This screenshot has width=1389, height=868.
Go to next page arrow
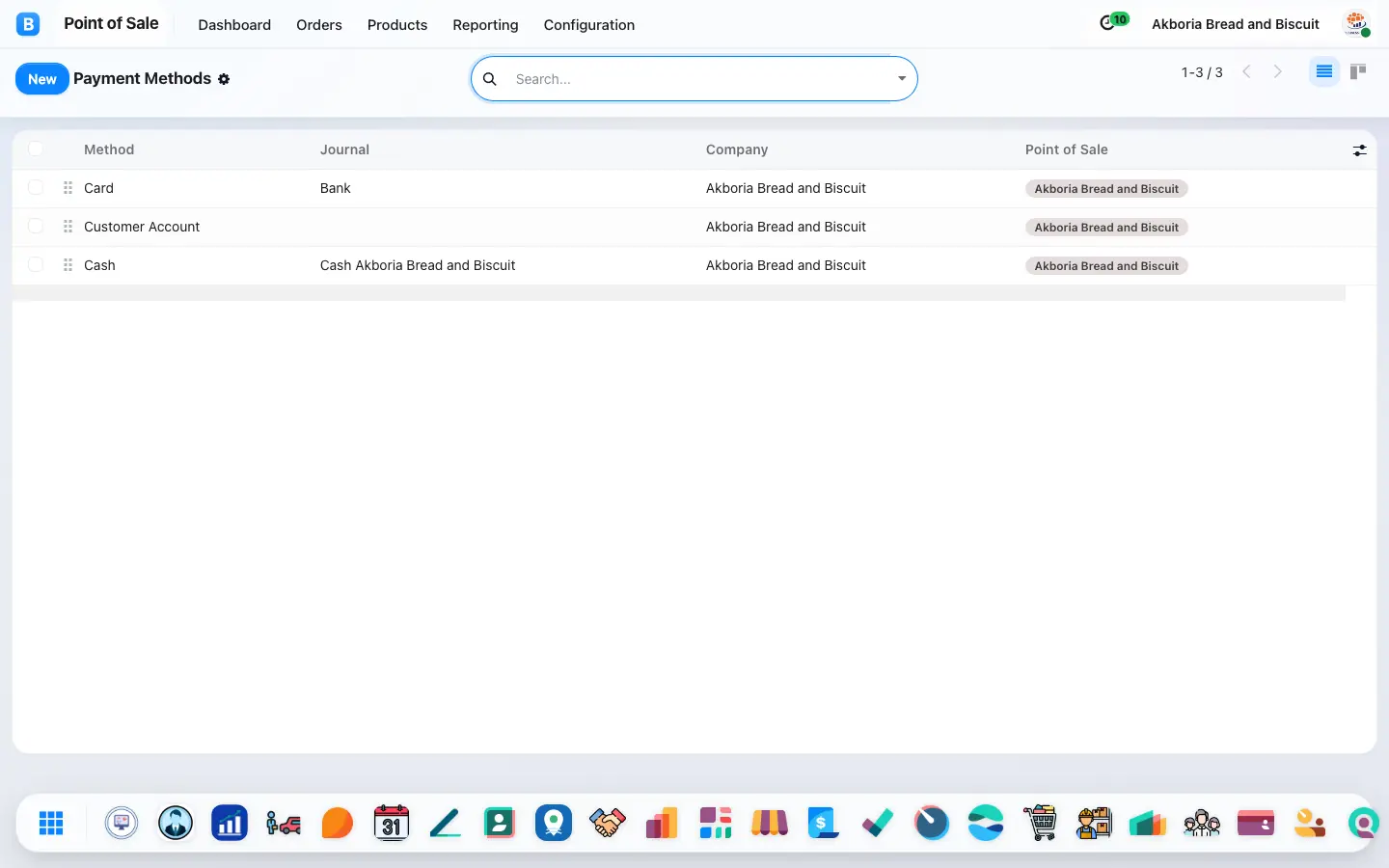tap(1278, 71)
